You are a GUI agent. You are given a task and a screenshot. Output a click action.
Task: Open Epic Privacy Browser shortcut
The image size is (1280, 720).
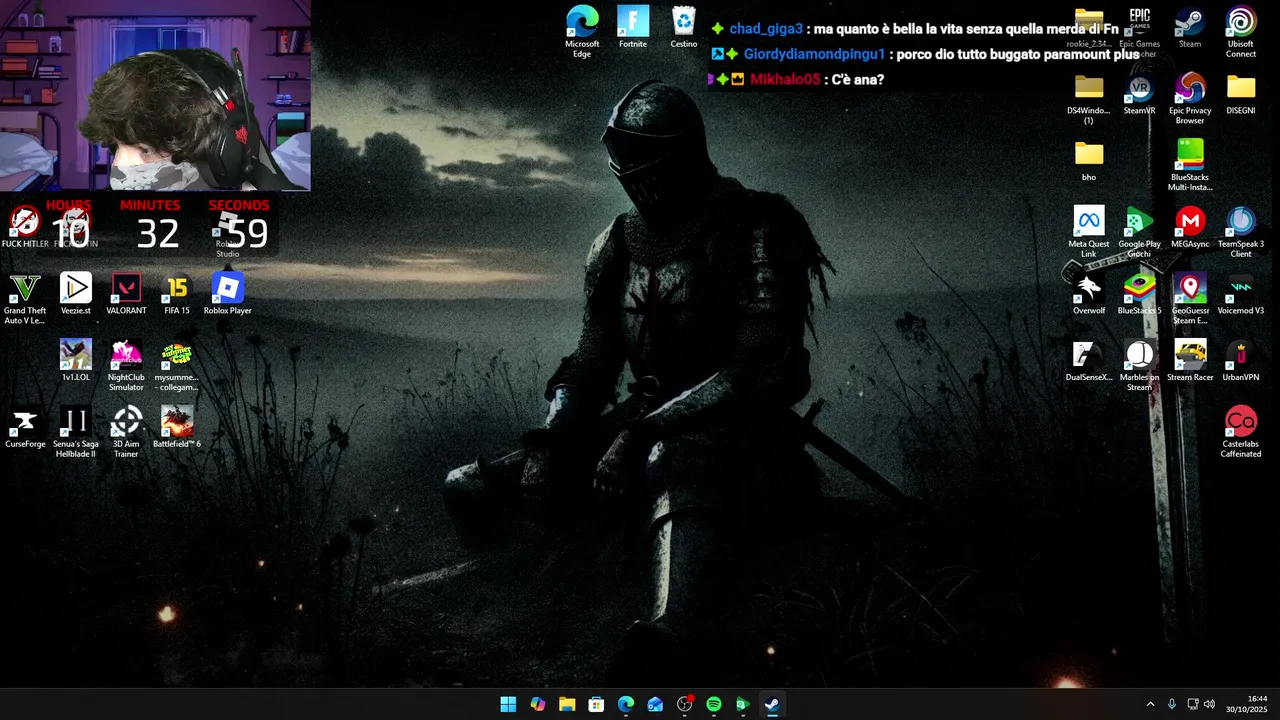(x=1190, y=99)
